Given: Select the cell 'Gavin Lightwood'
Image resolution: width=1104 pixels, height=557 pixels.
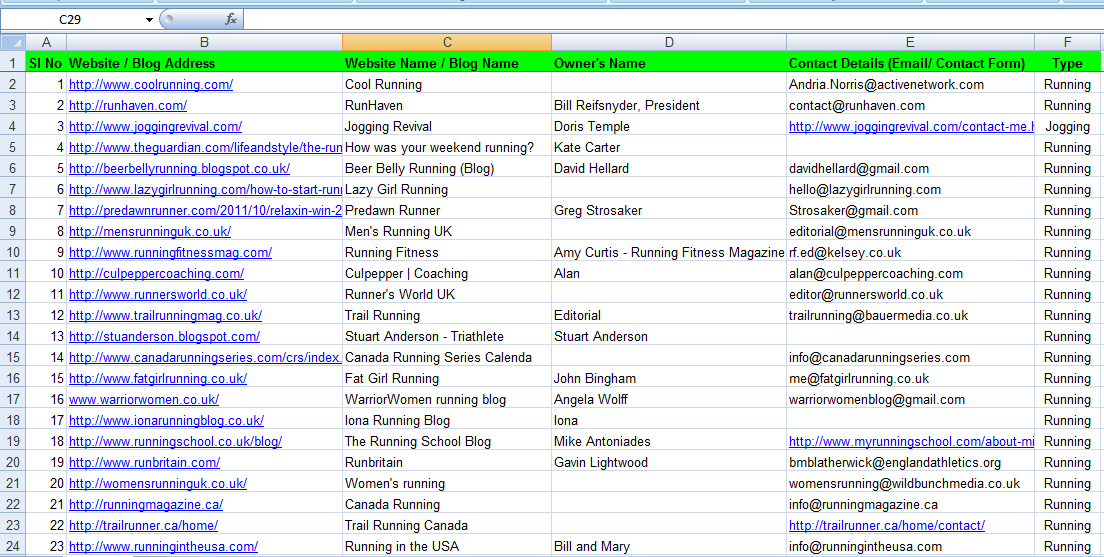Looking at the screenshot, I should [x=669, y=463].
